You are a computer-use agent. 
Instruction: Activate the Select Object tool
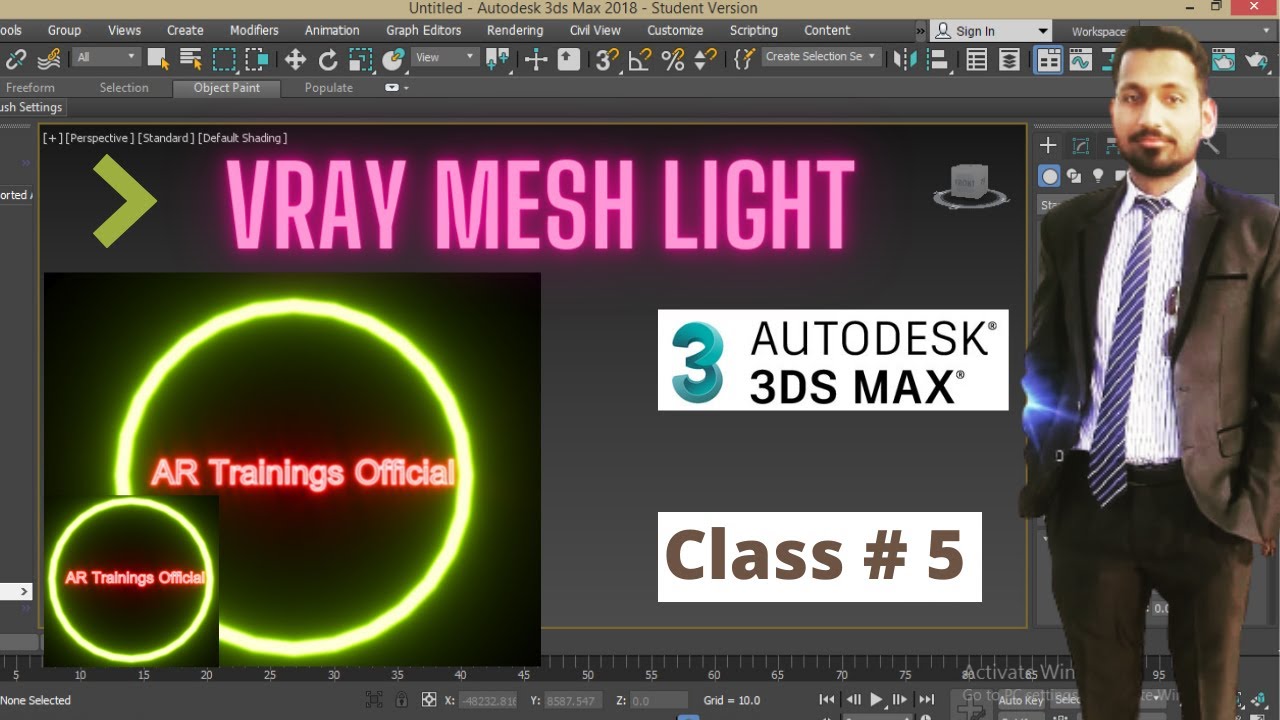coord(158,60)
